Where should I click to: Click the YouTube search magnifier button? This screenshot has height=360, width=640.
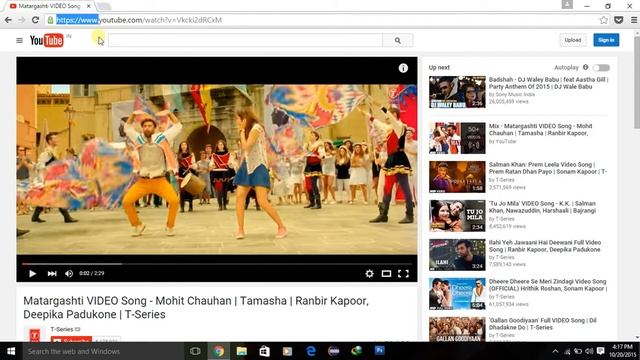pyautogui.click(x=398, y=40)
